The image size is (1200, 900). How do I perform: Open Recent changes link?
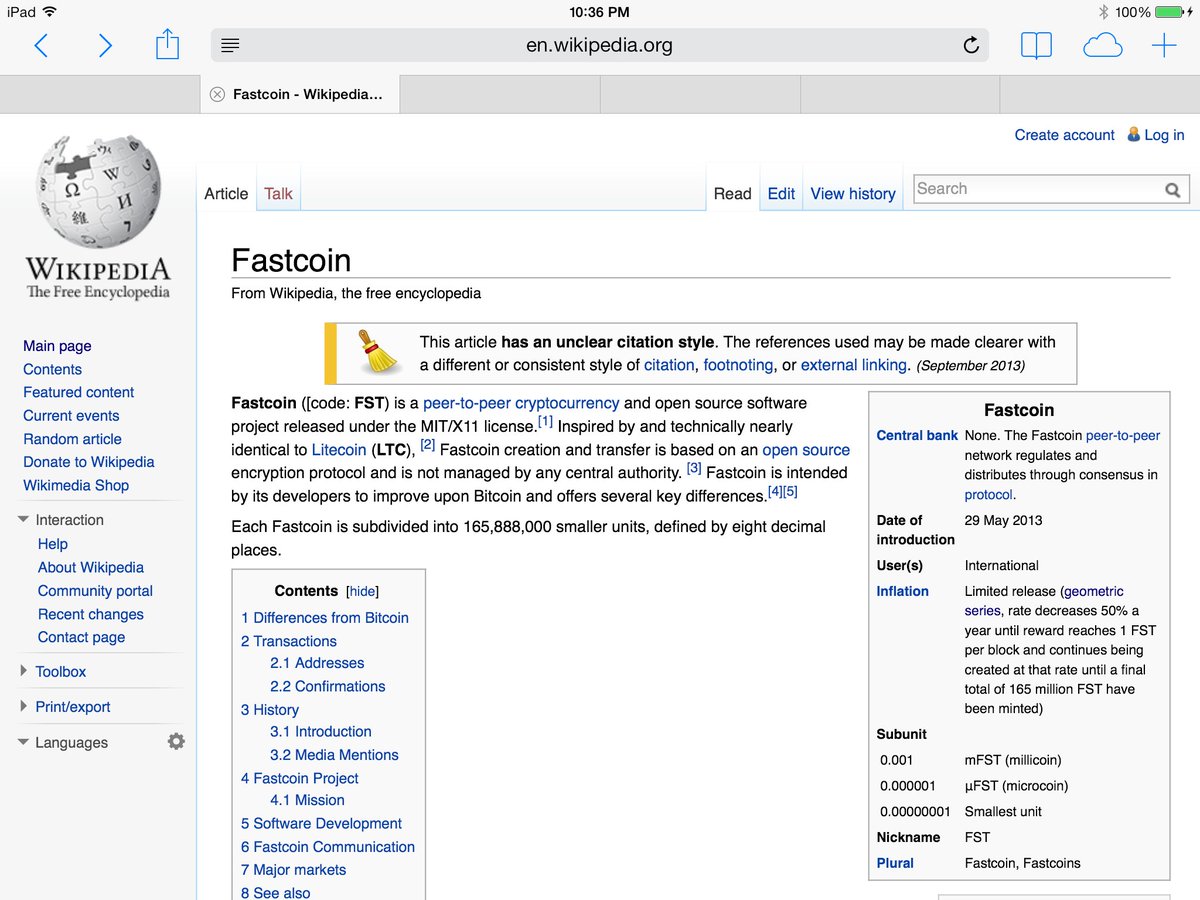point(91,614)
